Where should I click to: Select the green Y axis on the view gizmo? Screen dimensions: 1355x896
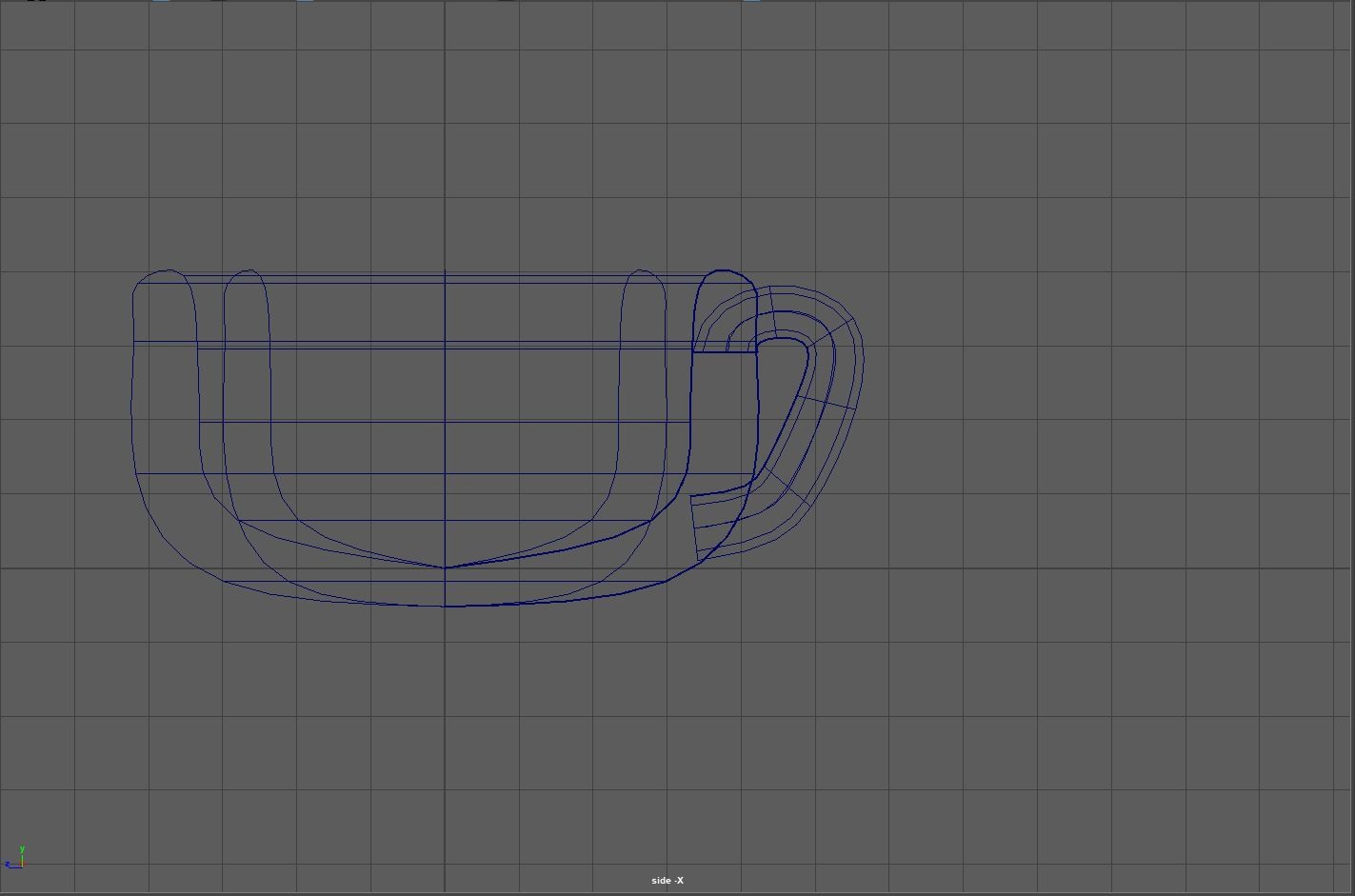[x=22, y=850]
